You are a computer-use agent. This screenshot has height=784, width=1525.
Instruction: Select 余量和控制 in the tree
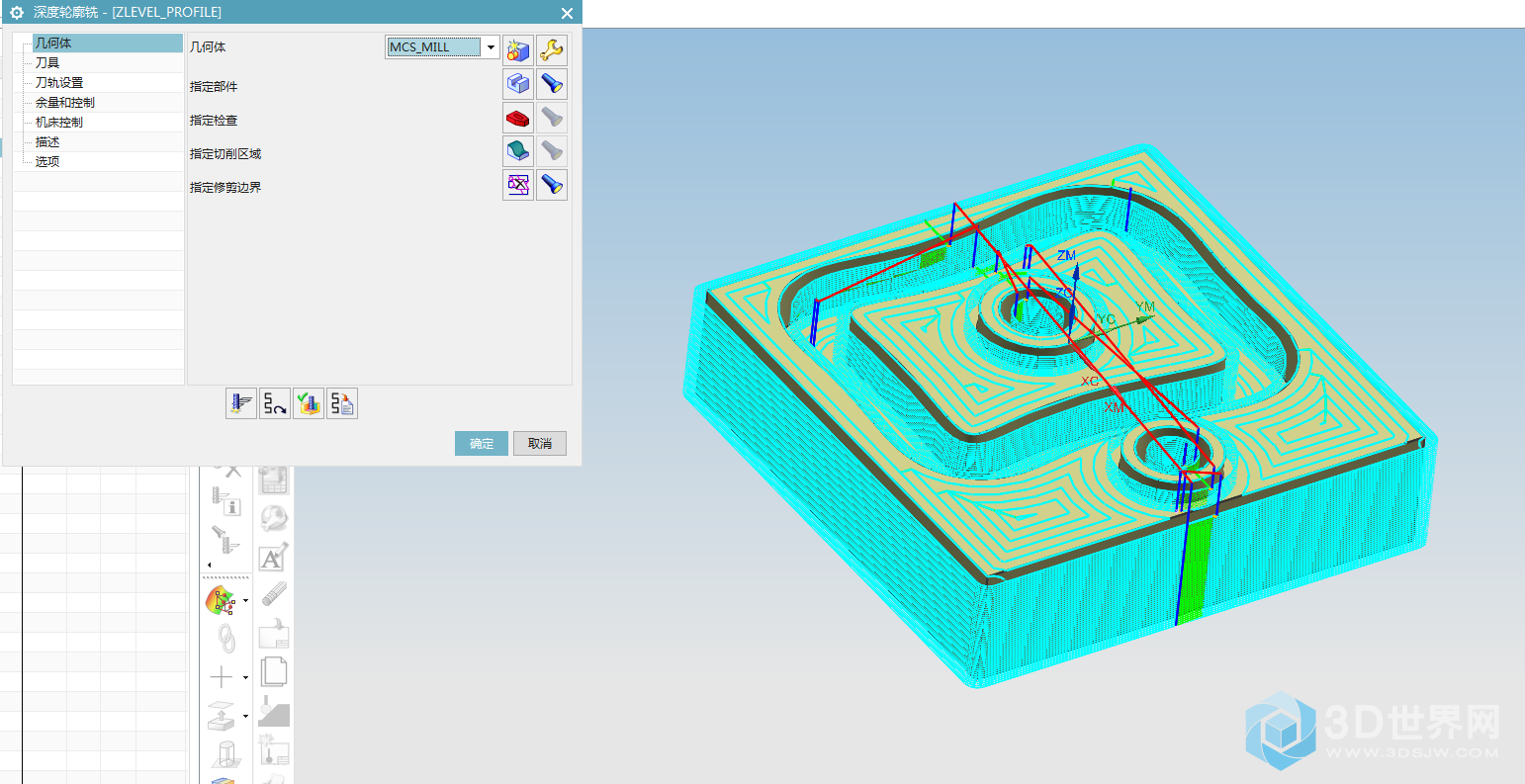coord(65,102)
